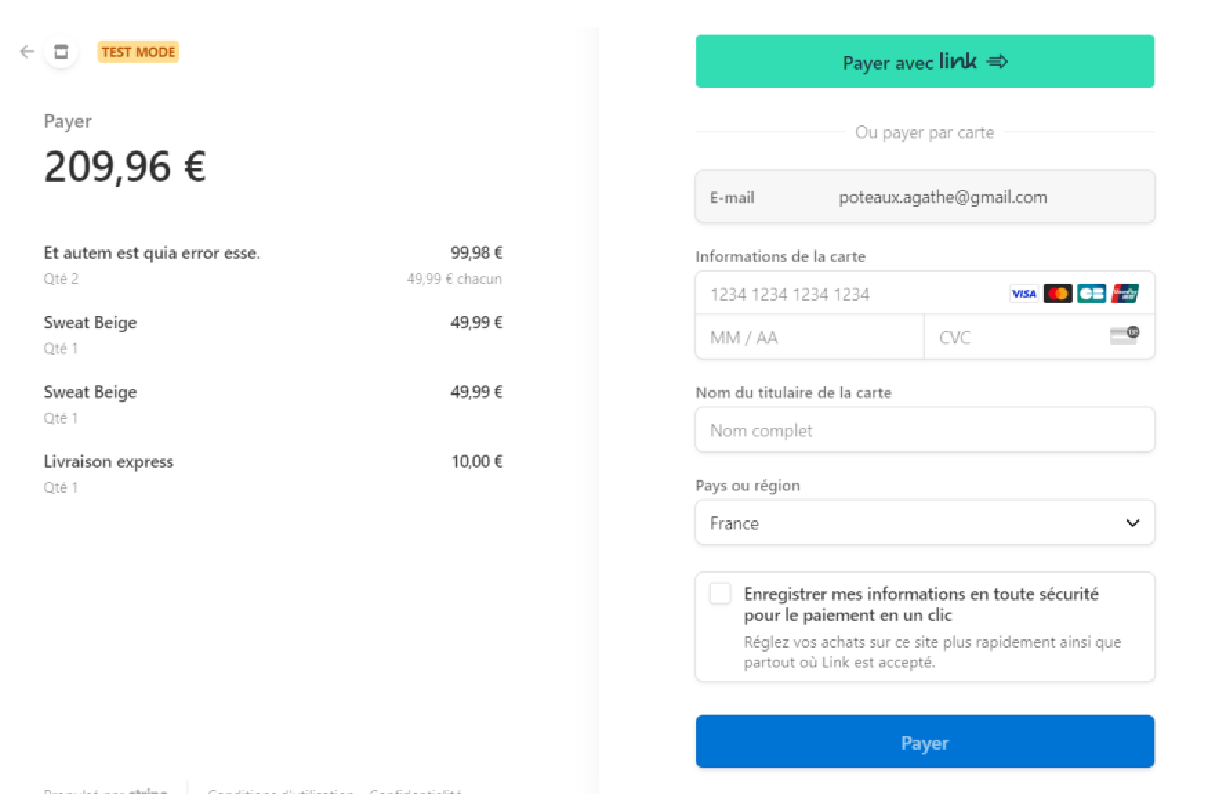The width and height of the screenshot is (1218, 794).
Task: Click the Mastercard logo
Action: pyautogui.click(x=1058, y=294)
